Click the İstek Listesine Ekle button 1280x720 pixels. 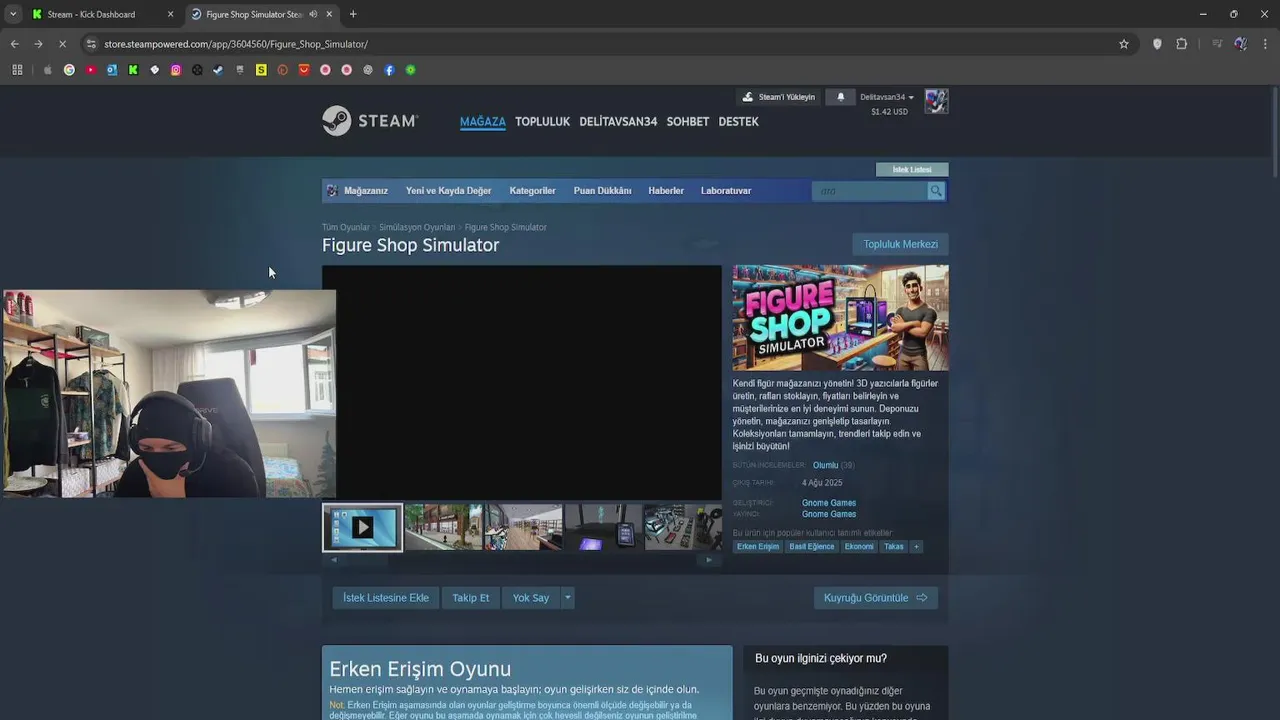tap(386, 598)
